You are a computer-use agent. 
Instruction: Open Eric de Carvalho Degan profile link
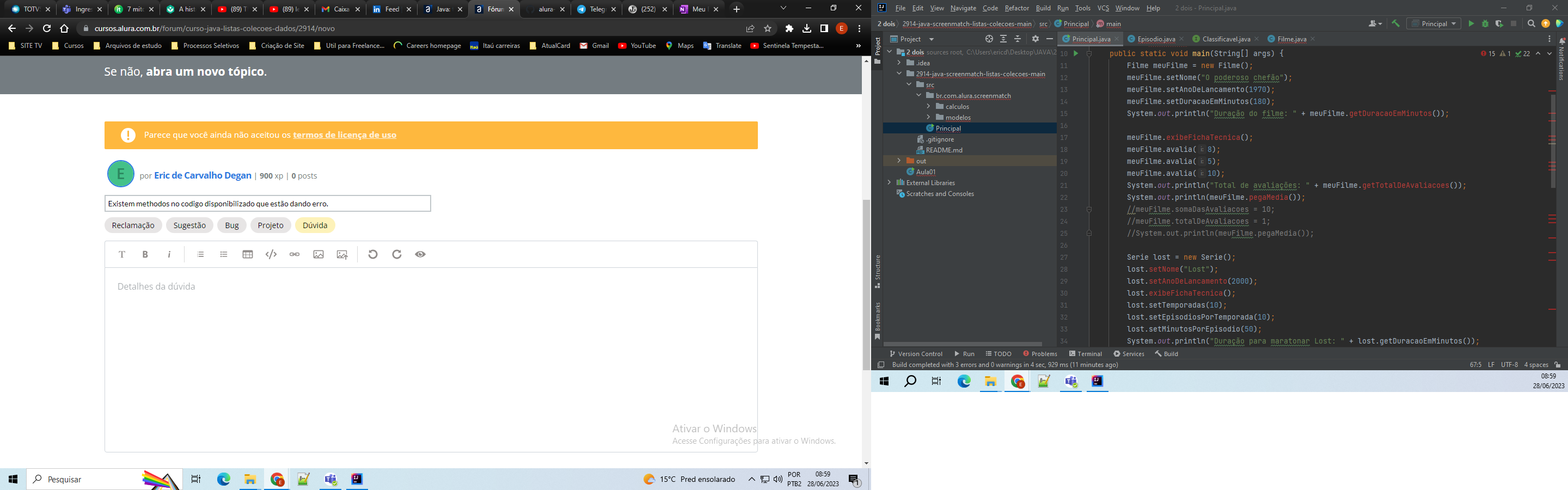click(x=203, y=175)
